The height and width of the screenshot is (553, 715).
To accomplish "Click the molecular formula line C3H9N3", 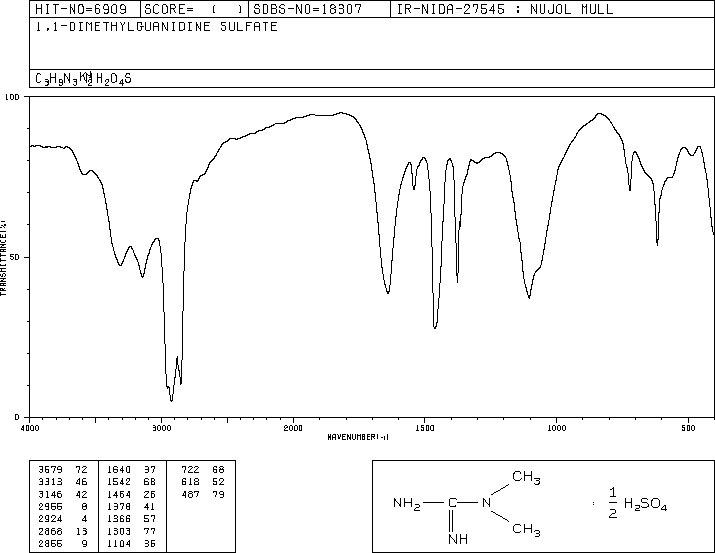I will 83,79.
